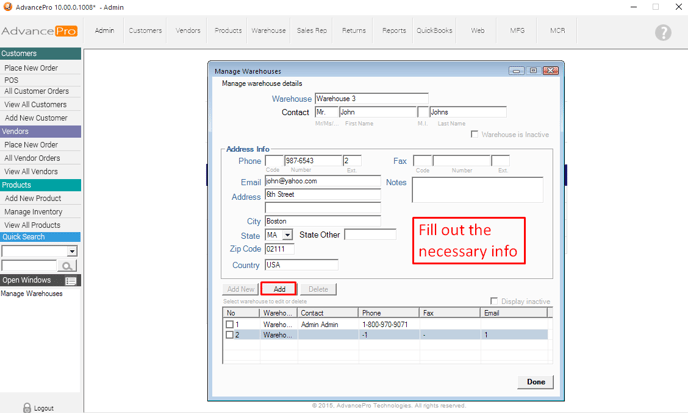688x413 pixels.
Task: Expand the Quick Search category dropdown
Action: point(72,252)
